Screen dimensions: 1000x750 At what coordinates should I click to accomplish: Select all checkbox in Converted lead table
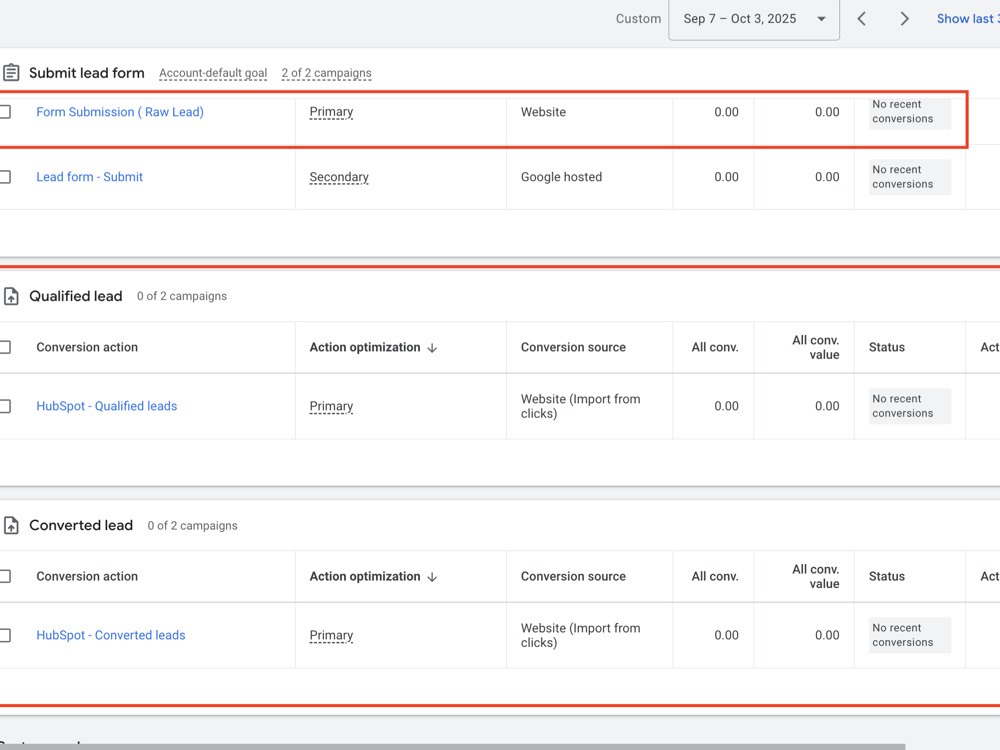coord(5,577)
